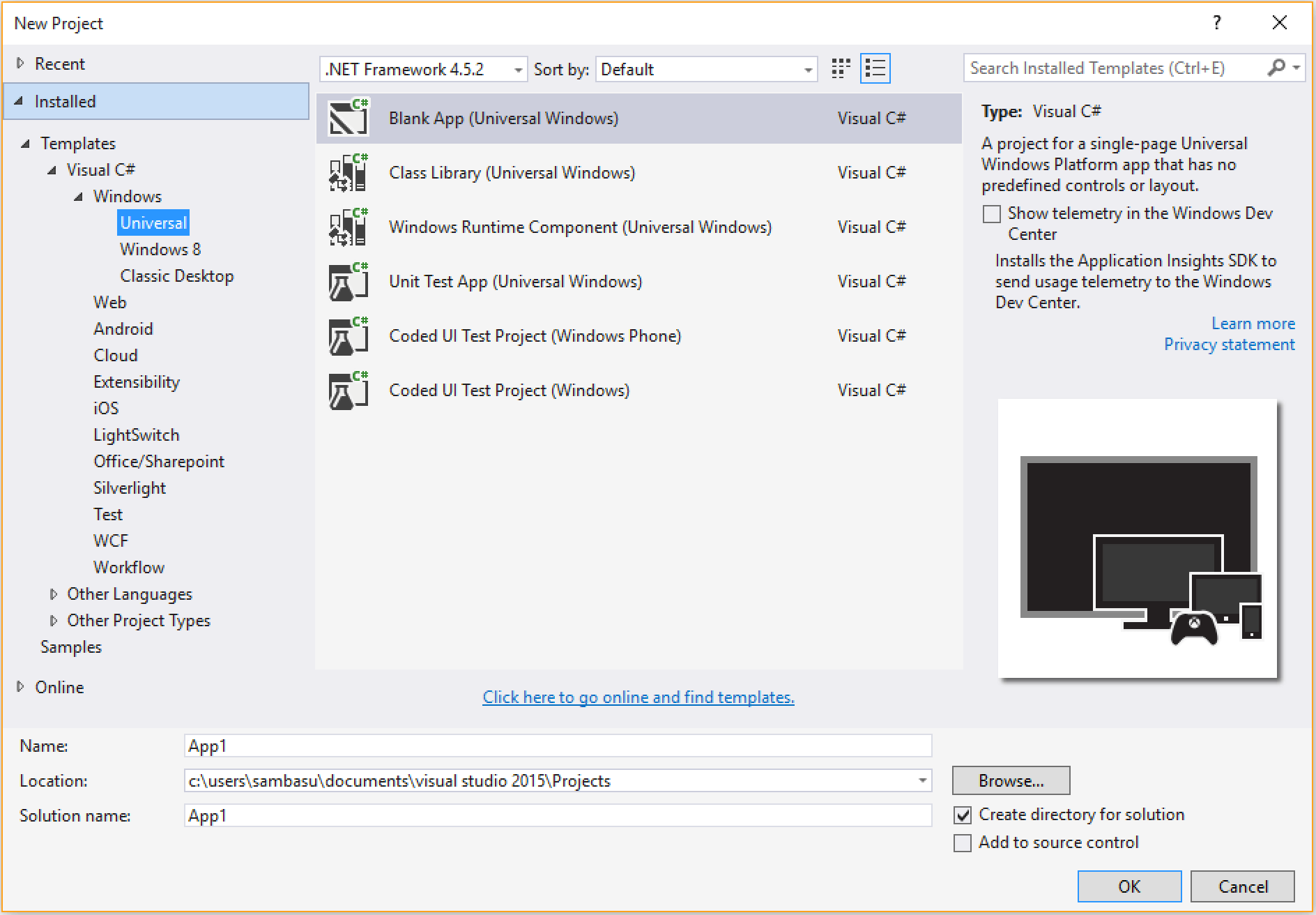1316x915 pixels.
Task: Click the Unit Test App template icon
Action: click(x=347, y=281)
